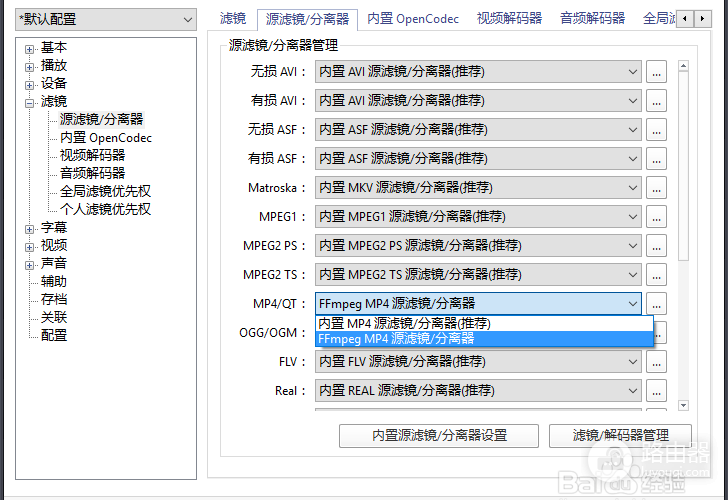Click the filter list scrollbar thumb
This screenshot has width=728, height=500.
[x=683, y=166]
